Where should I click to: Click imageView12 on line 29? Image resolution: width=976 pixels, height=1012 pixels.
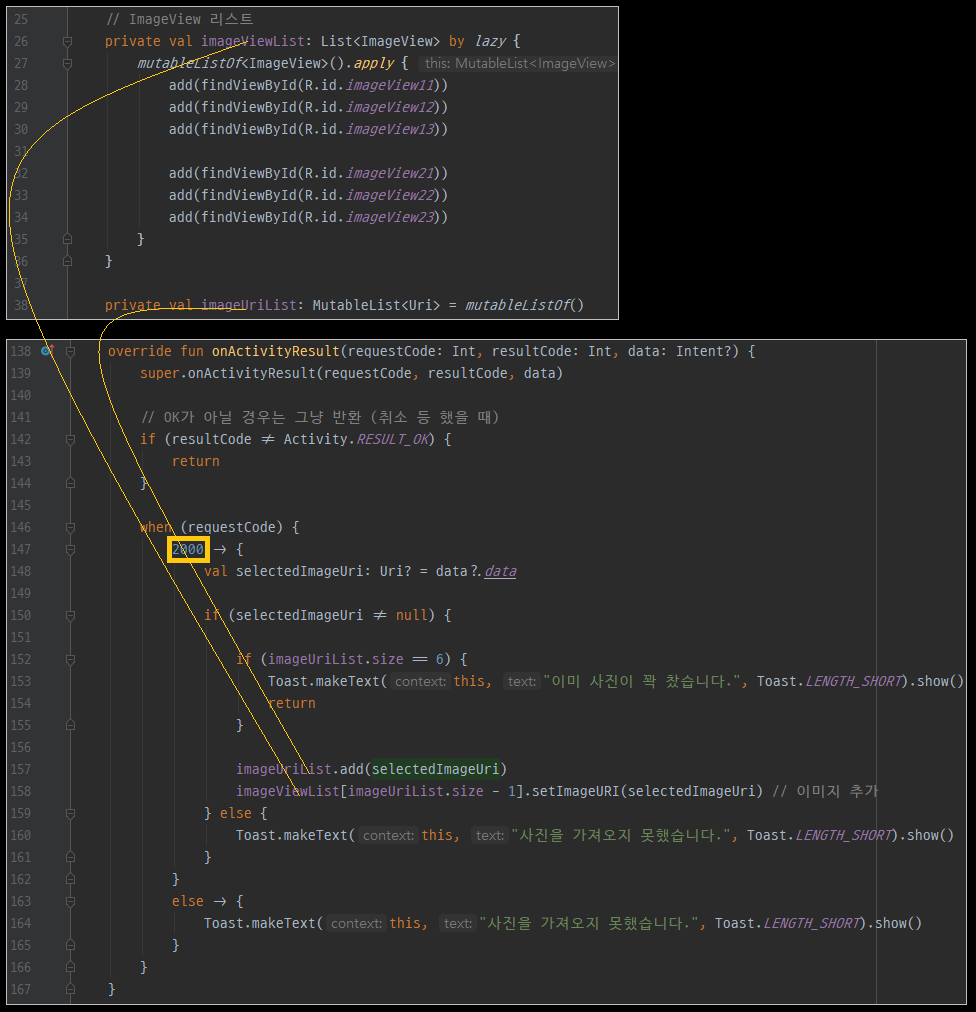tap(389, 107)
